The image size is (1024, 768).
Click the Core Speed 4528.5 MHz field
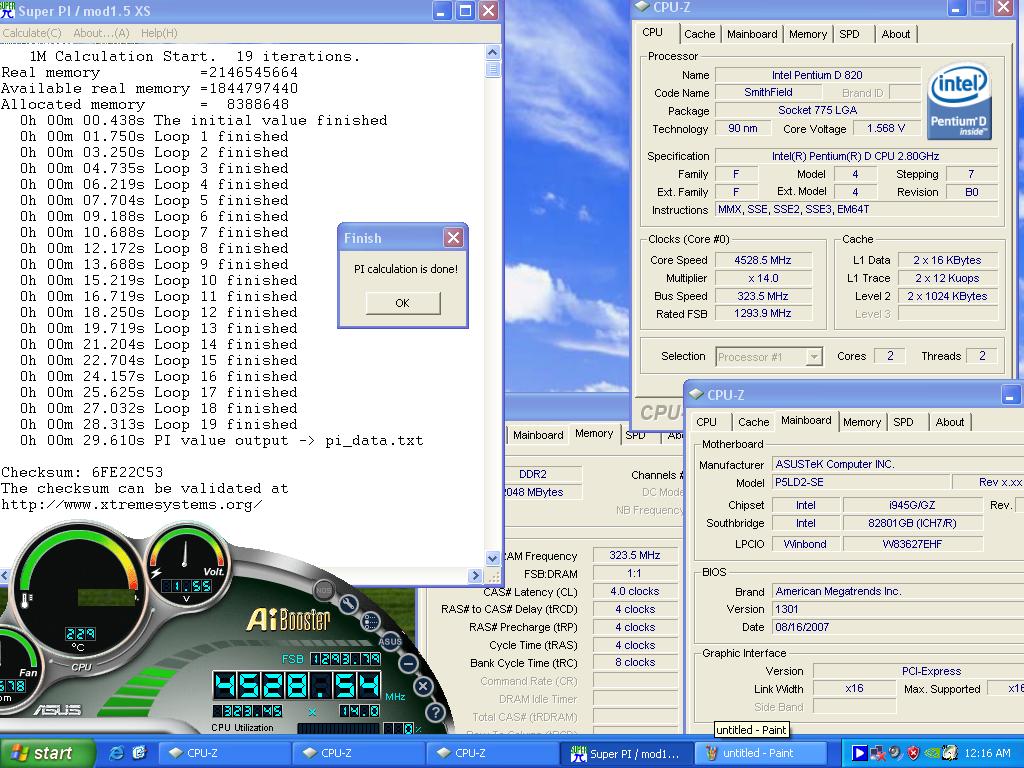763,260
